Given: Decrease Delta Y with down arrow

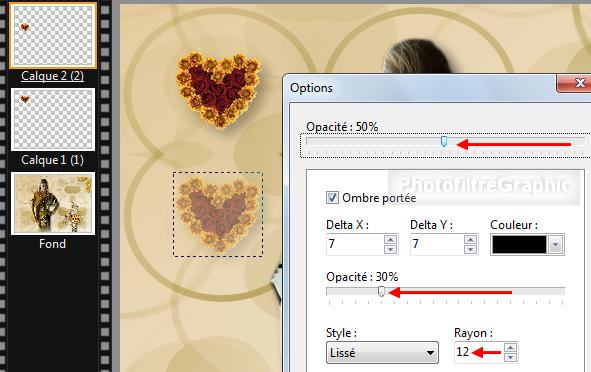Looking at the screenshot, I should [x=470, y=249].
